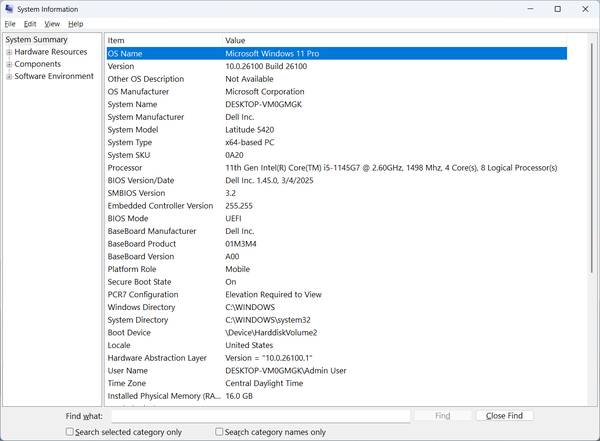600x441 pixels.
Task: Select the BIOS Version/Date row
Action: point(337,180)
